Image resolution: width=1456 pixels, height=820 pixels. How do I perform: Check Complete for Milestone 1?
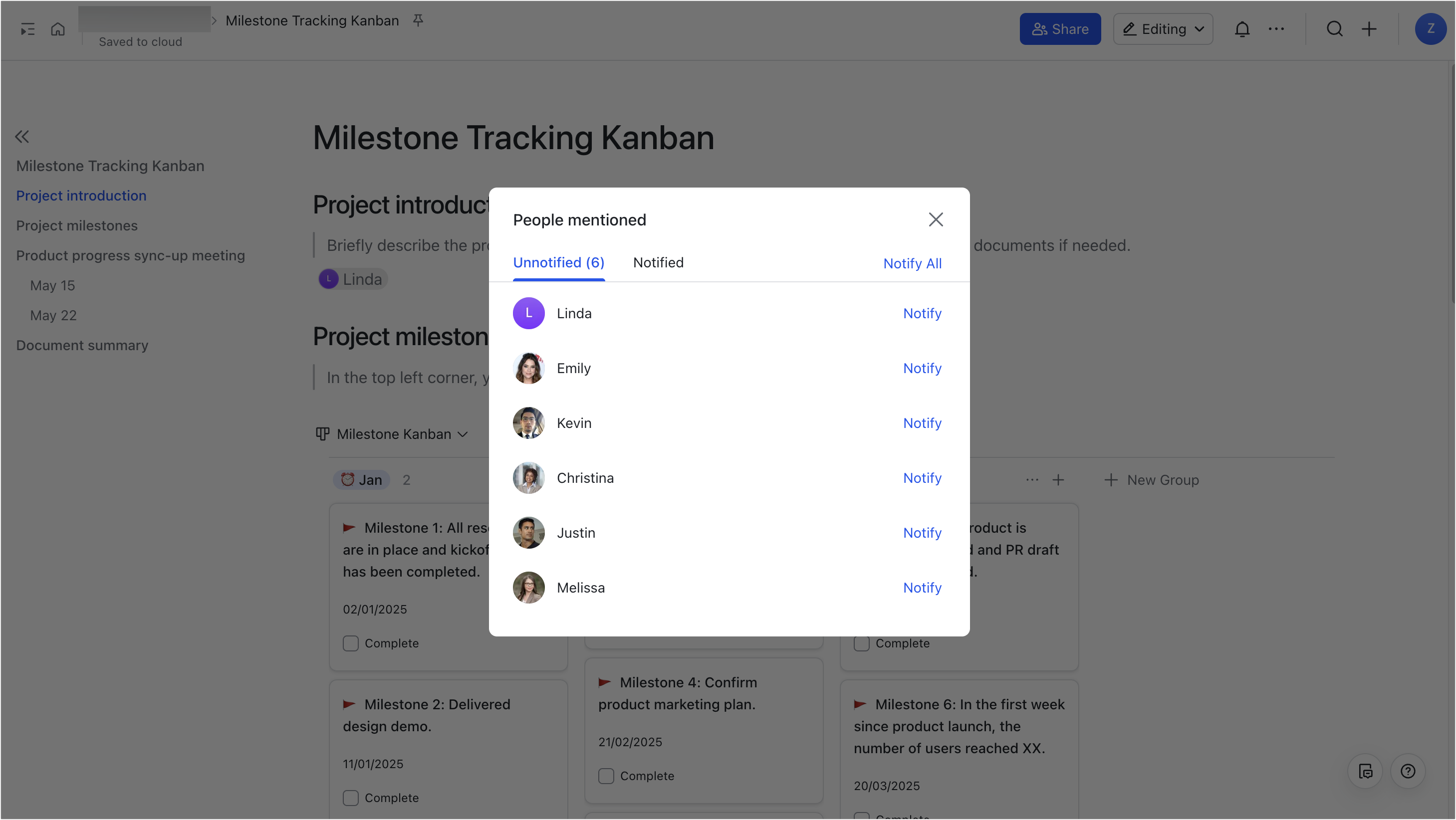click(x=350, y=644)
